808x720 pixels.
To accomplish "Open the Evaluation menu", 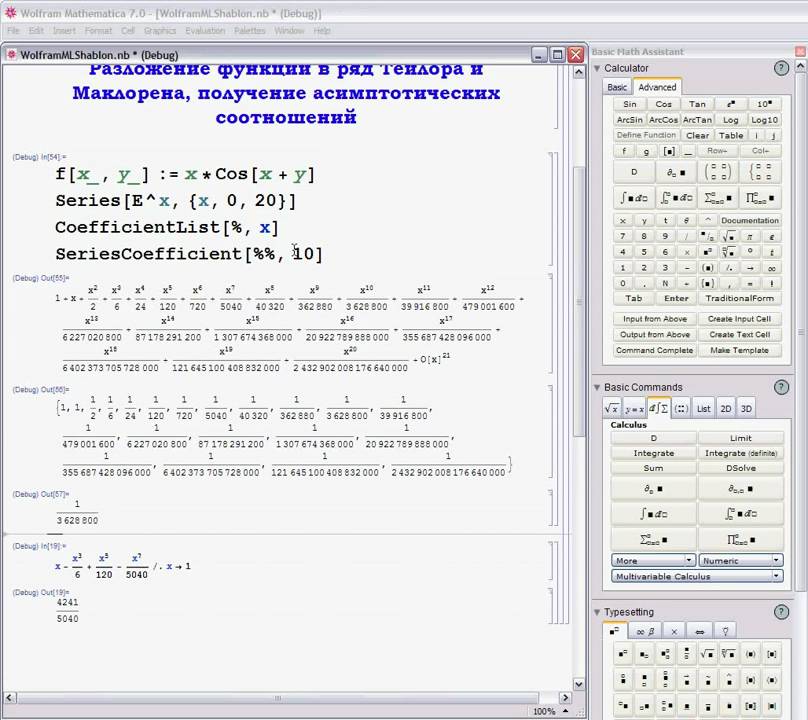I will pyautogui.click(x=205, y=31).
